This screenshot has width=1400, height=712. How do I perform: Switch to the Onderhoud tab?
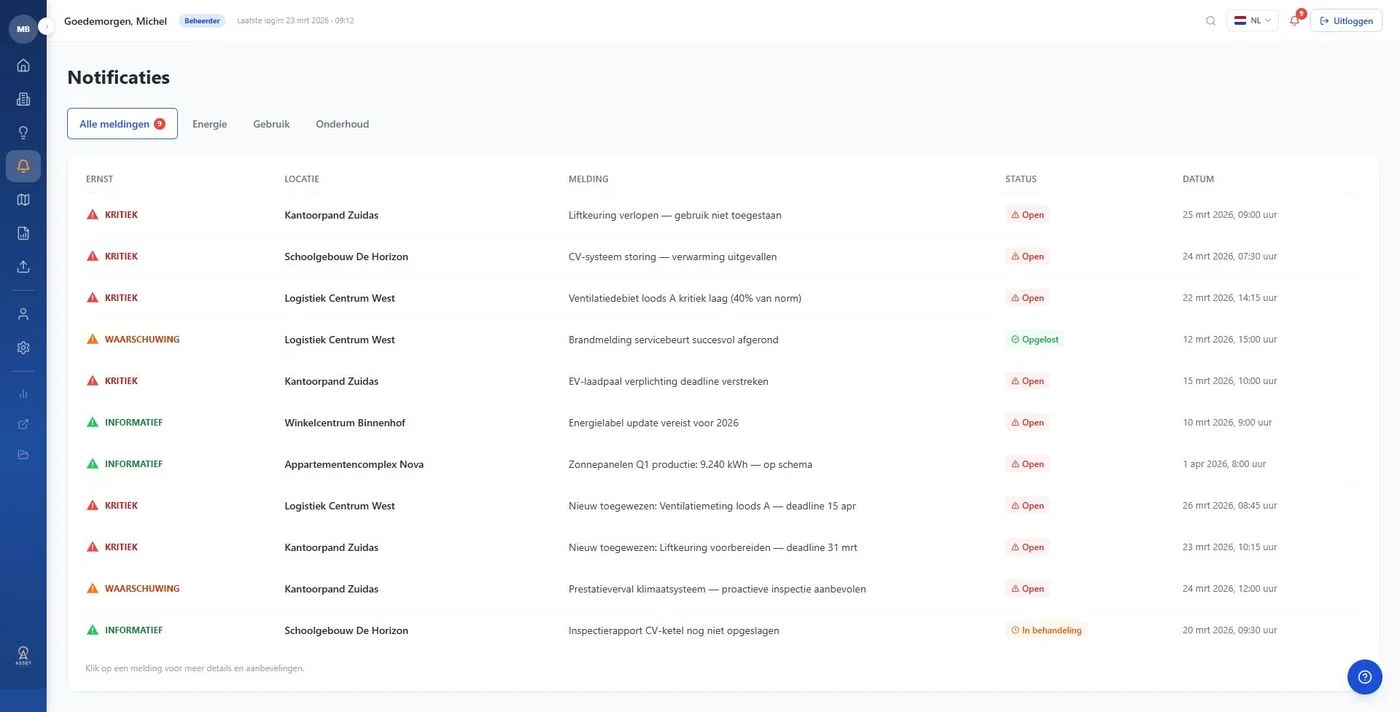(342, 124)
